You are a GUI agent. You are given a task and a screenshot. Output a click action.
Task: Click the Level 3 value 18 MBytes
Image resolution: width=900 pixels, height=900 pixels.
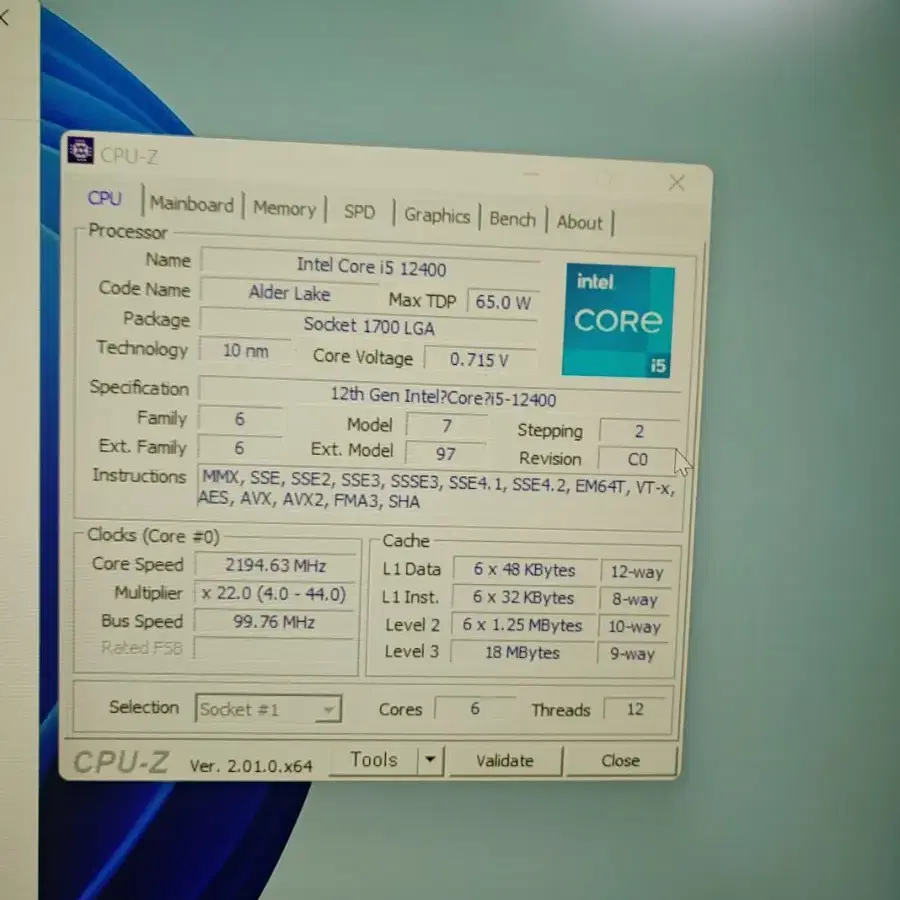point(522,653)
